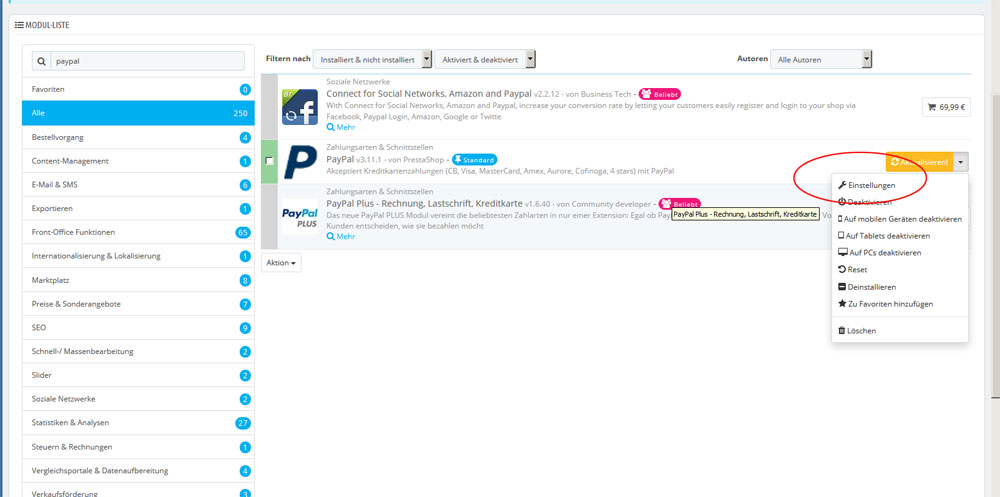Viewport: 1000px width, 497px height.
Task: Tick the PayPal module checkbox
Action: point(269,161)
